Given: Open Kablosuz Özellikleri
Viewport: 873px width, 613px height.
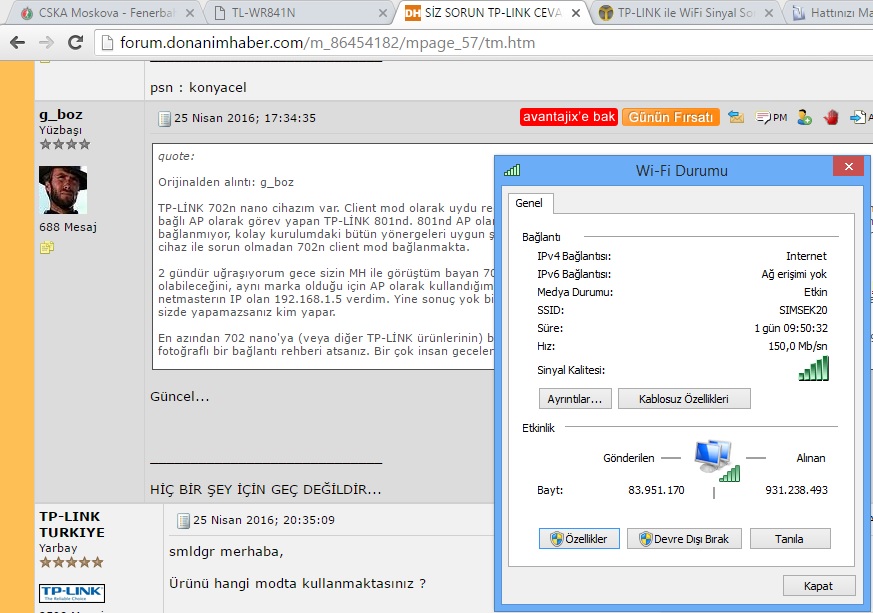Looking at the screenshot, I should tap(684, 399).
